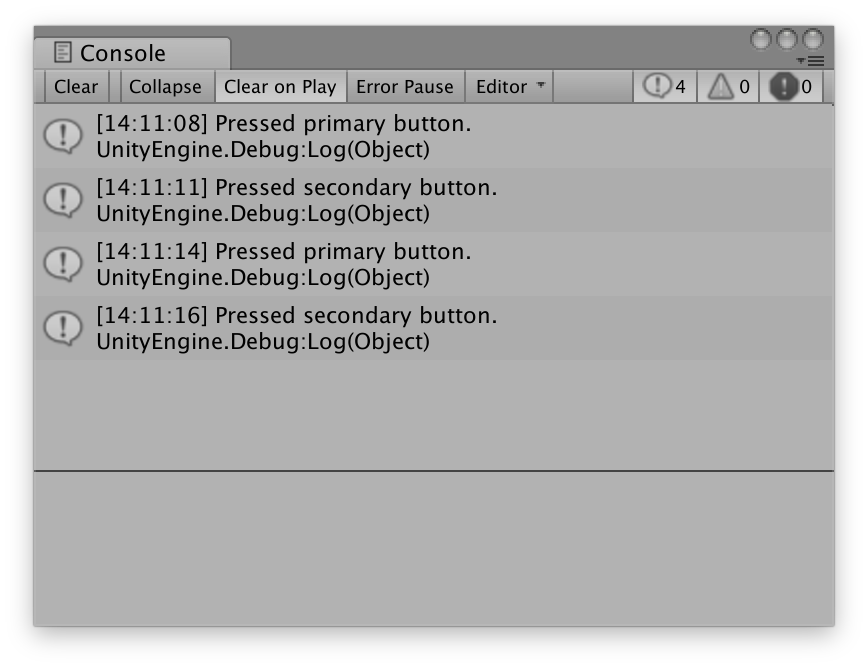
Task: Toggle the Collapse option
Action: 165,87
